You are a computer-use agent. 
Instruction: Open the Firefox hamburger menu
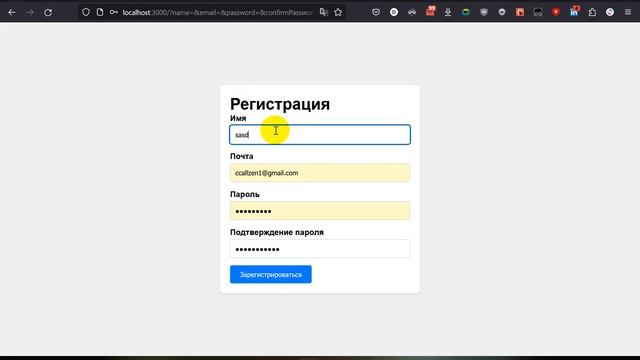628,12
